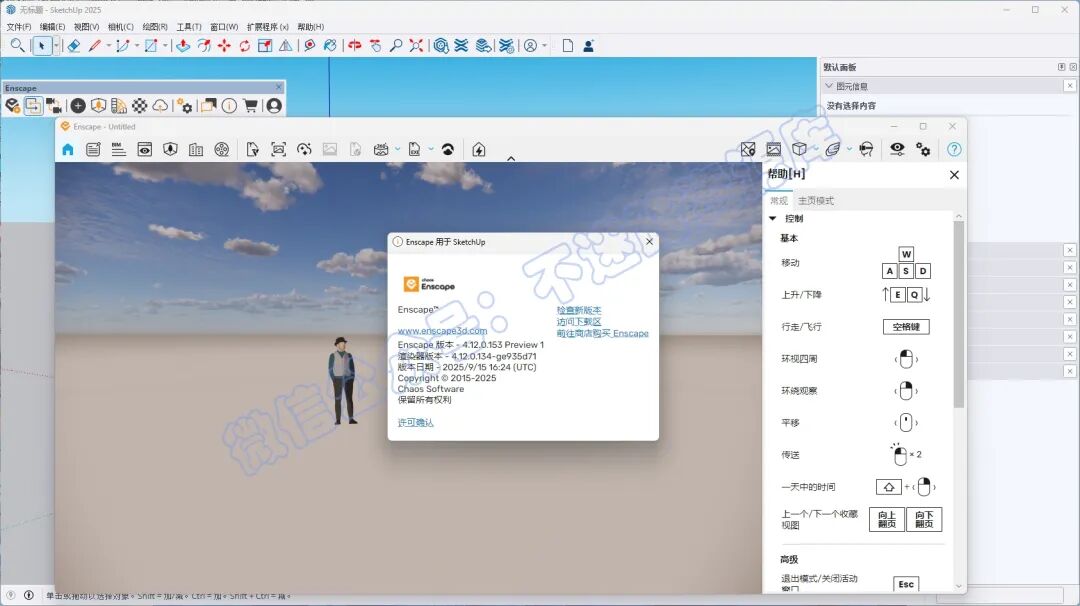
Task: Click Enscape toolbar About info icon
Action: 229,105
